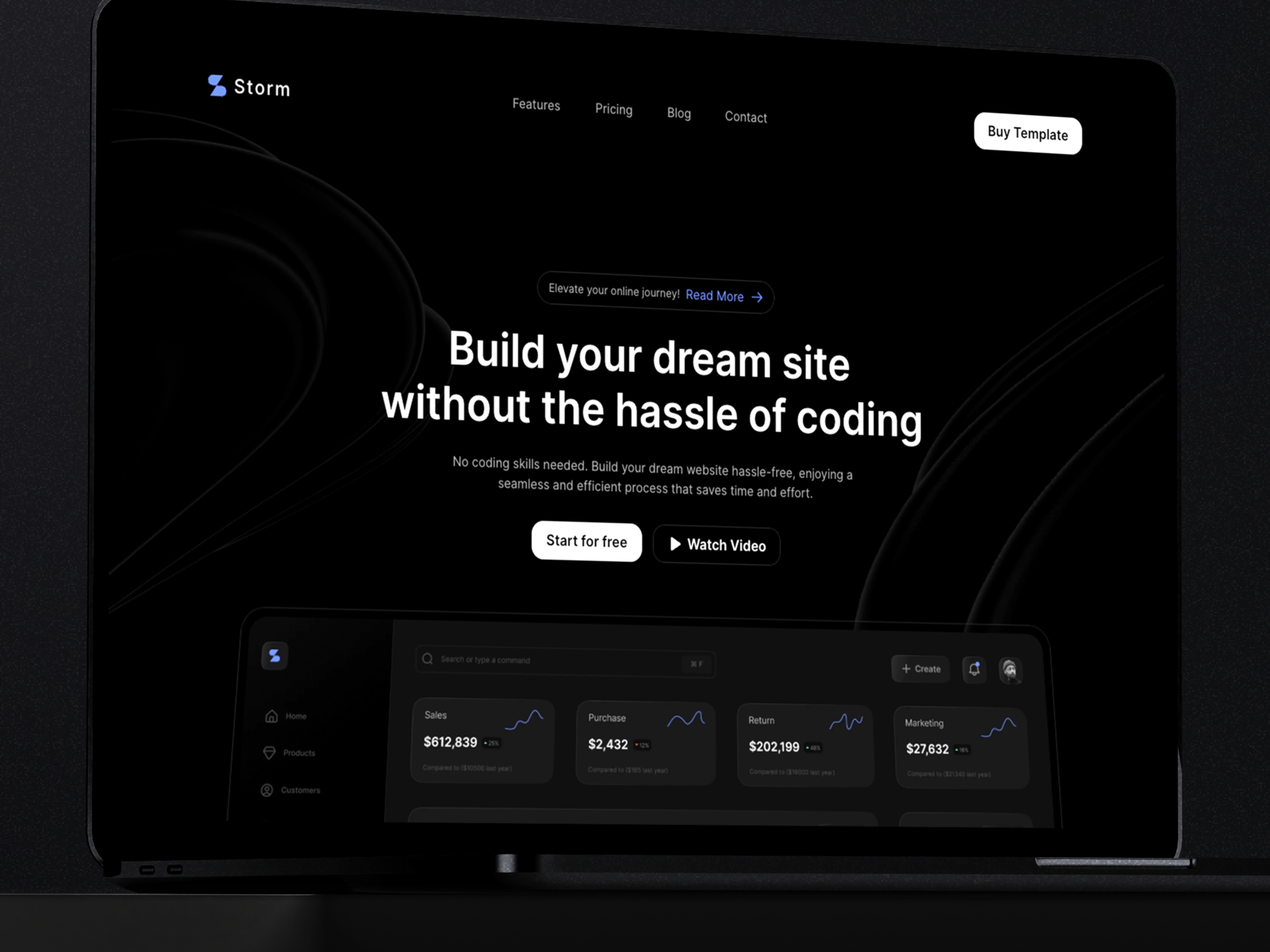Viewport: 1270px width, 952px height.
Task: Click the Create button in dashboard
Action: point(921,668)
